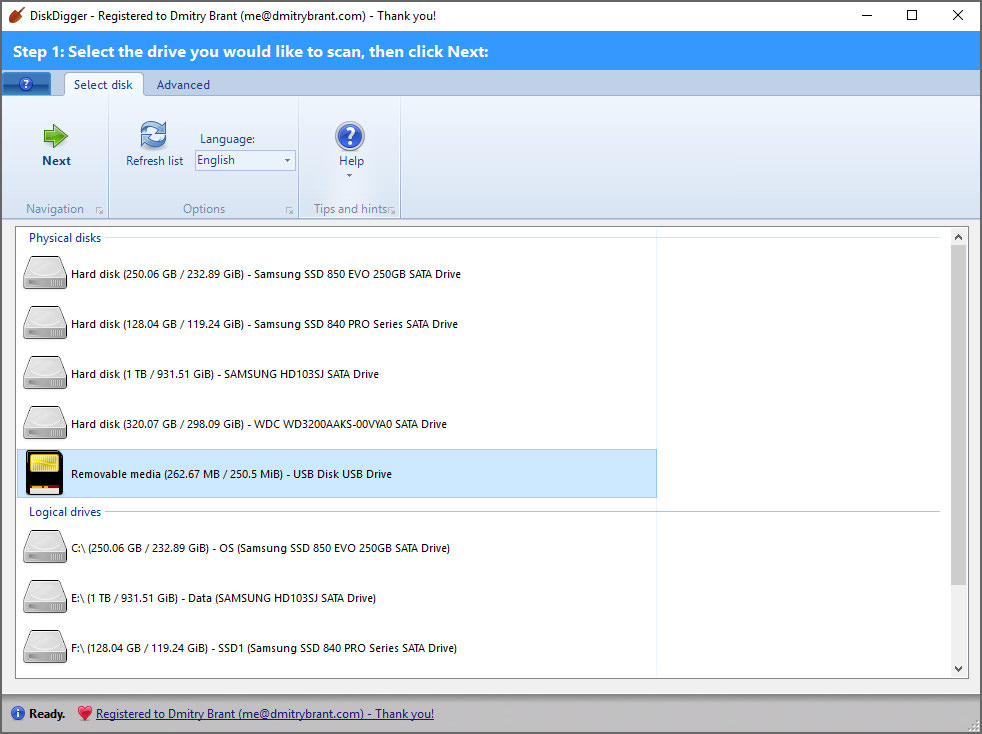982x734 pixels.
Task: Select Removable media 262.67 MB USB Disk text
Action: (231, 474)
